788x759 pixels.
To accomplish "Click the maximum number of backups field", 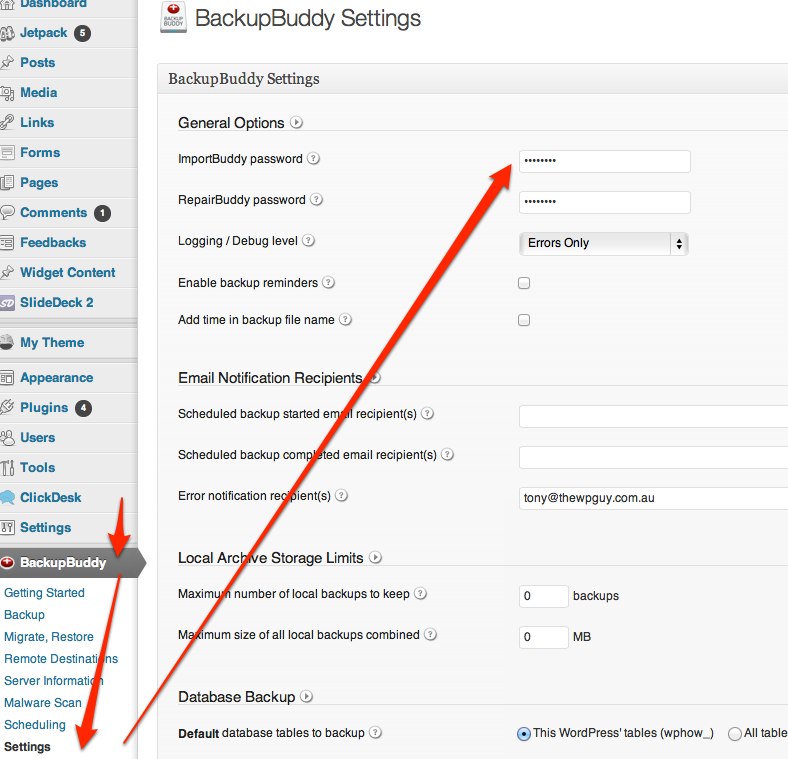I will pyautogui.click(x=544, y=596).
